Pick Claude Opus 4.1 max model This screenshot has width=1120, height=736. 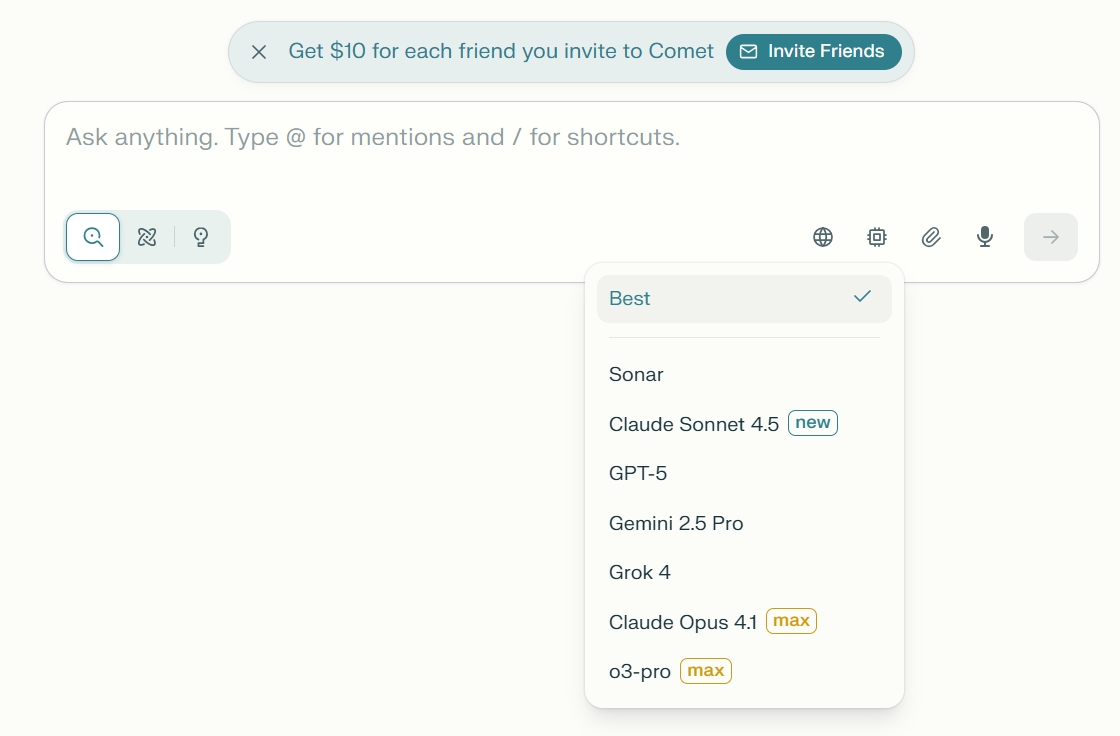tap(683, 622)
